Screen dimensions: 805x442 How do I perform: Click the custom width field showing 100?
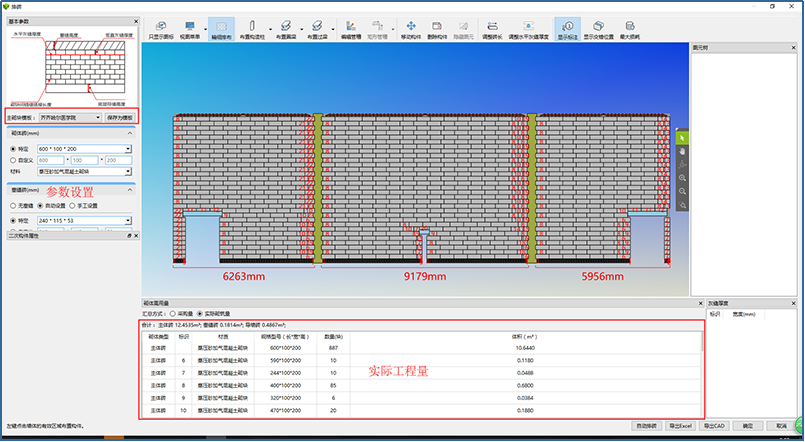click(84, 160)
